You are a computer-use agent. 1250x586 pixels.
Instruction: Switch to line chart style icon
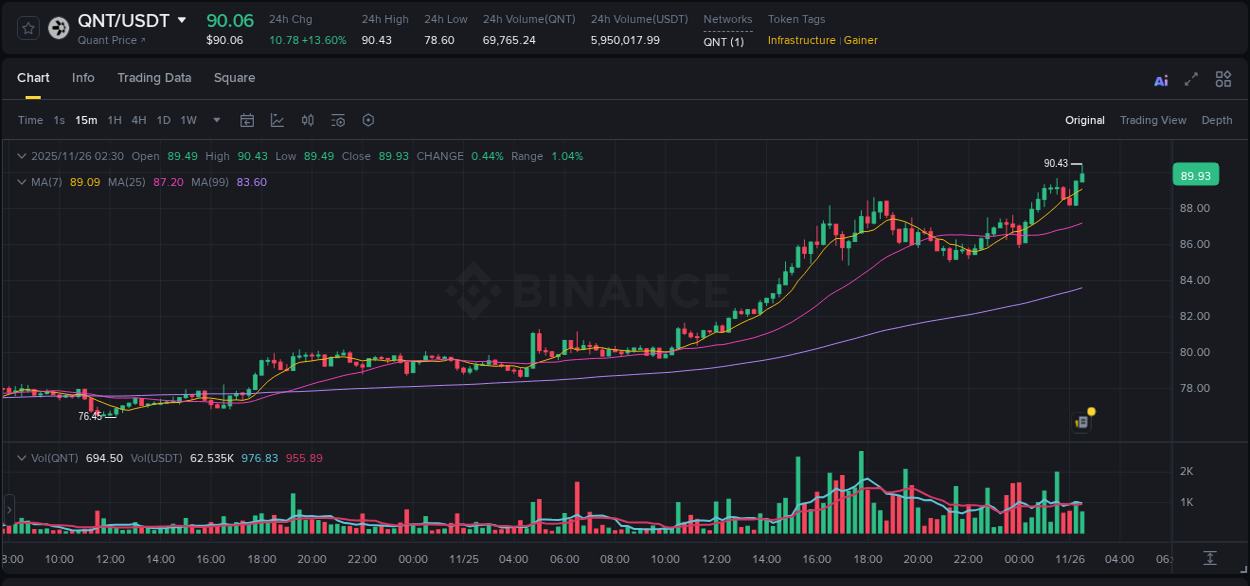[x=277, y=120]
